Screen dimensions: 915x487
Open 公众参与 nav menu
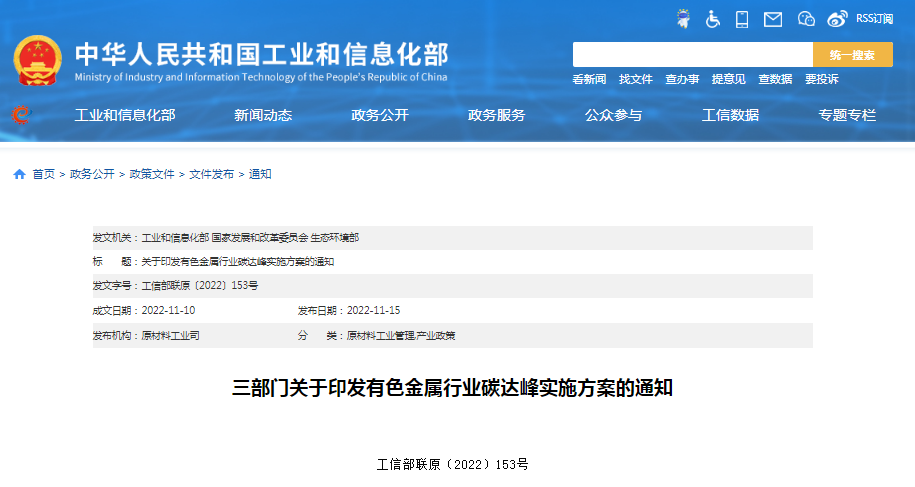[613, 115]
